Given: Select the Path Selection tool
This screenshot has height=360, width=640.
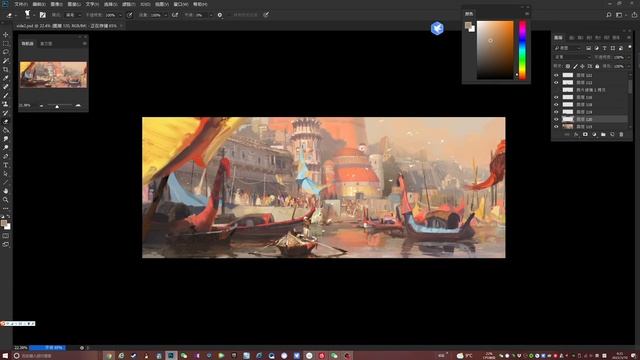Looking at the screenshot, I should point(6,173).
